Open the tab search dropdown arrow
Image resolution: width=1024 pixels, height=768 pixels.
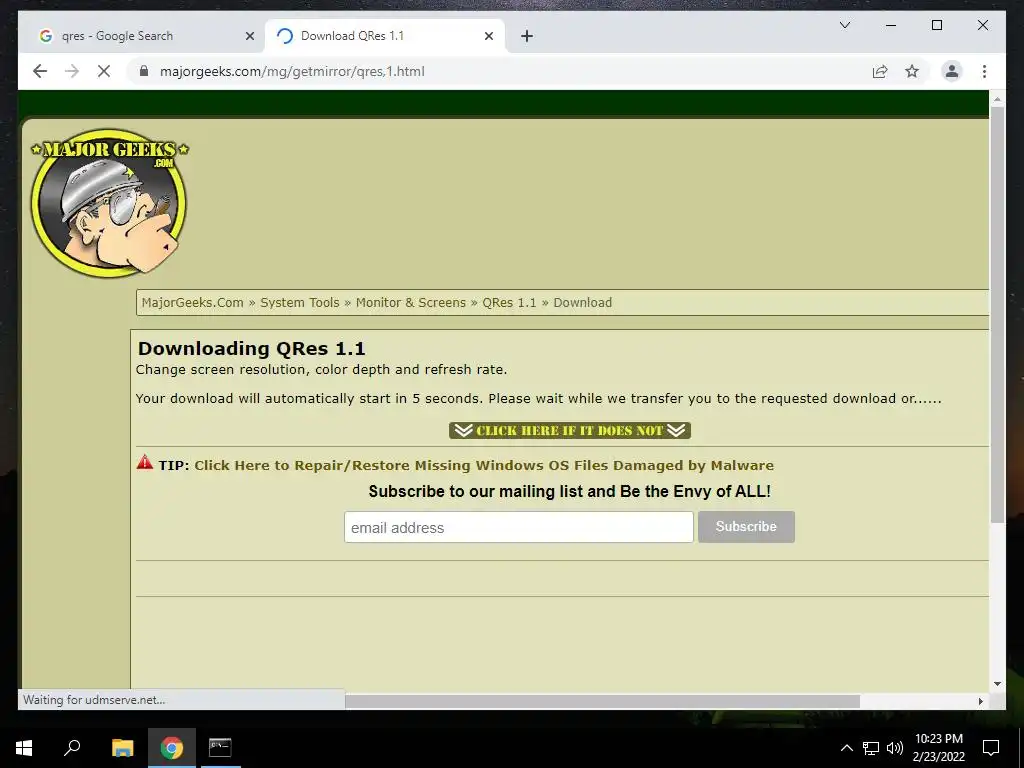click(x=844, y=25)
